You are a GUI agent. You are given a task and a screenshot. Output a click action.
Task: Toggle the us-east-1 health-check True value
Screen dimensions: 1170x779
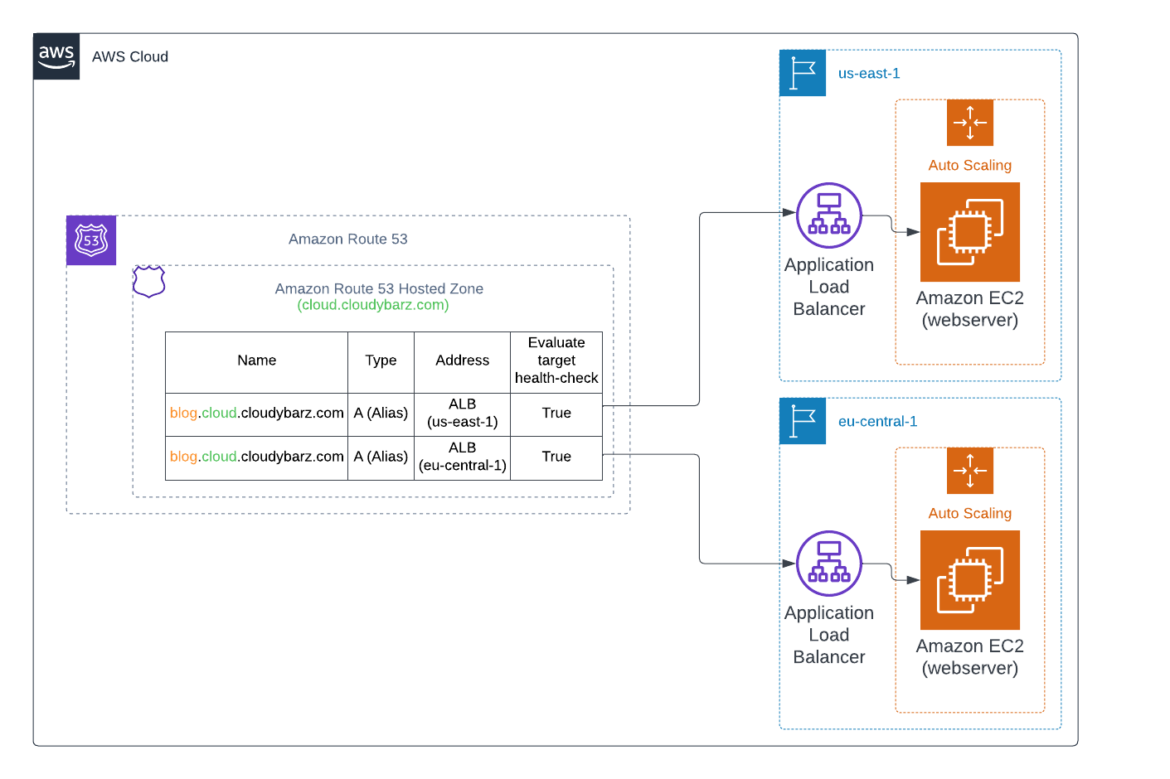click(x=556, y=412)
